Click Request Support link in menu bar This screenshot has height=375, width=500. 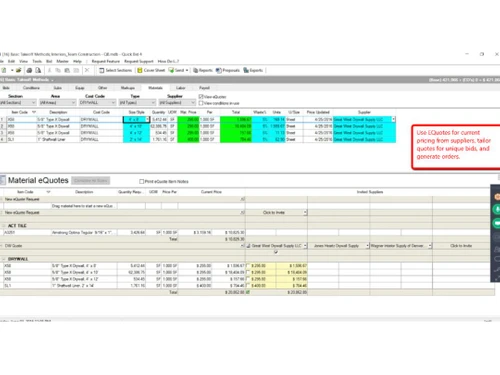(139, 61)
